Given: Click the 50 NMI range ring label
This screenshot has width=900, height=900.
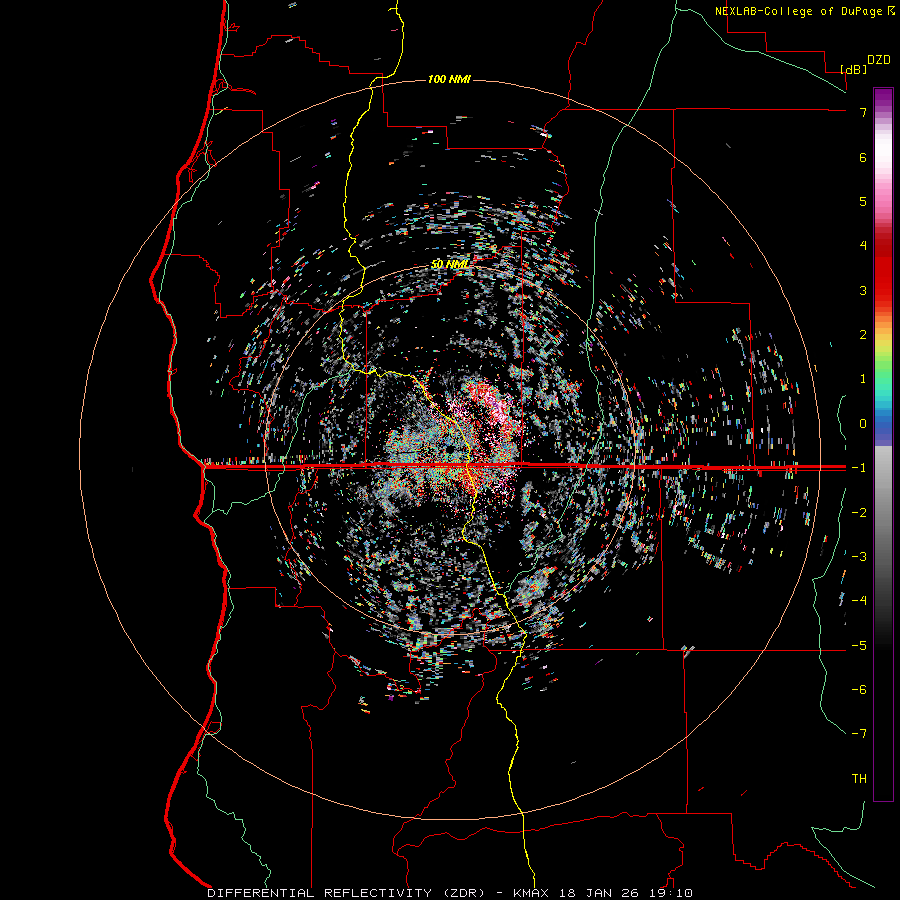Looking at the screenshot, I should tap(449, 264).
